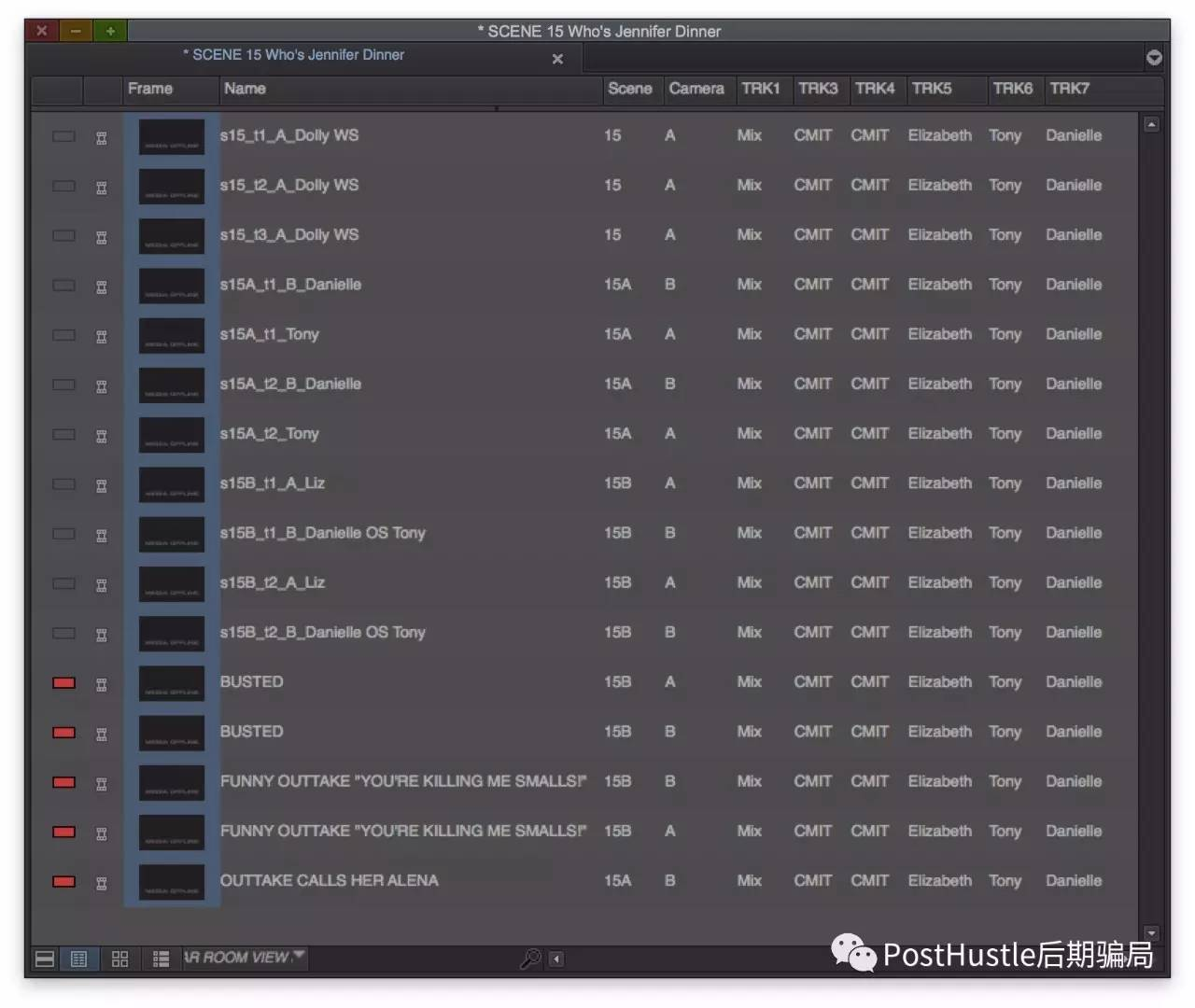
Task: Select clip name OUTTAKE CALLS HER ALENA
Action: click(x=330, y=880)
